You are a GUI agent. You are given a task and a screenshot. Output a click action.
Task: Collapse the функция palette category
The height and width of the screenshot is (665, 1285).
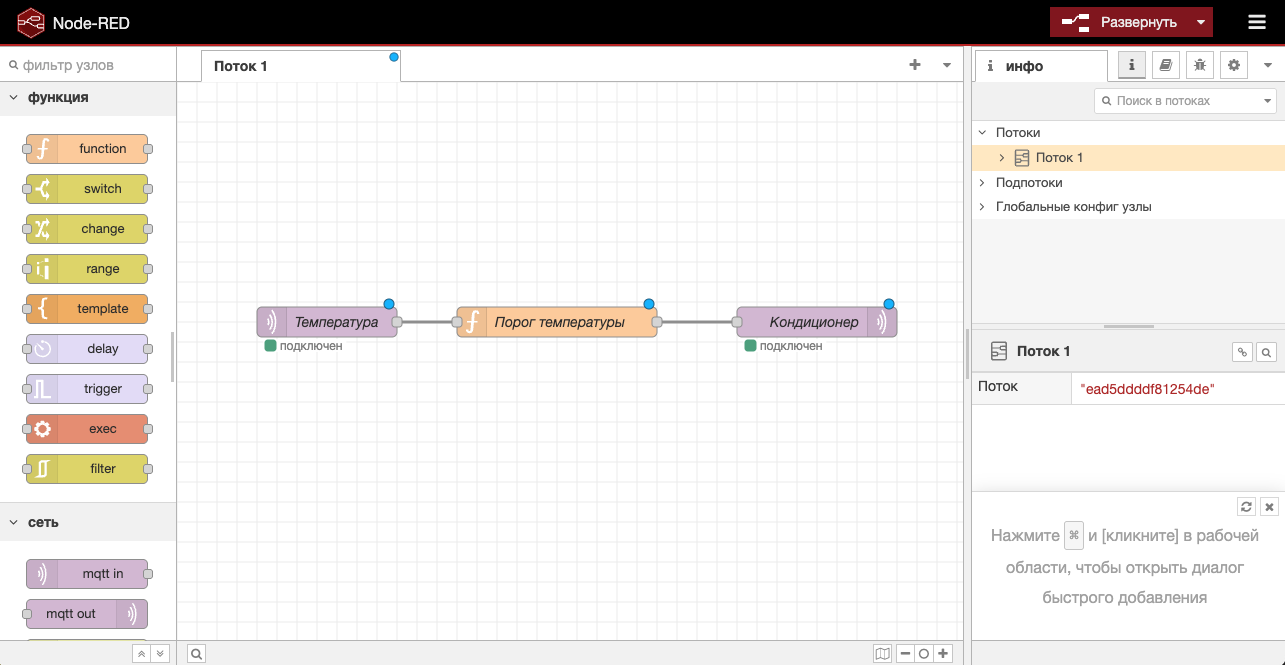pyautogui.click(x=14, y=97)
